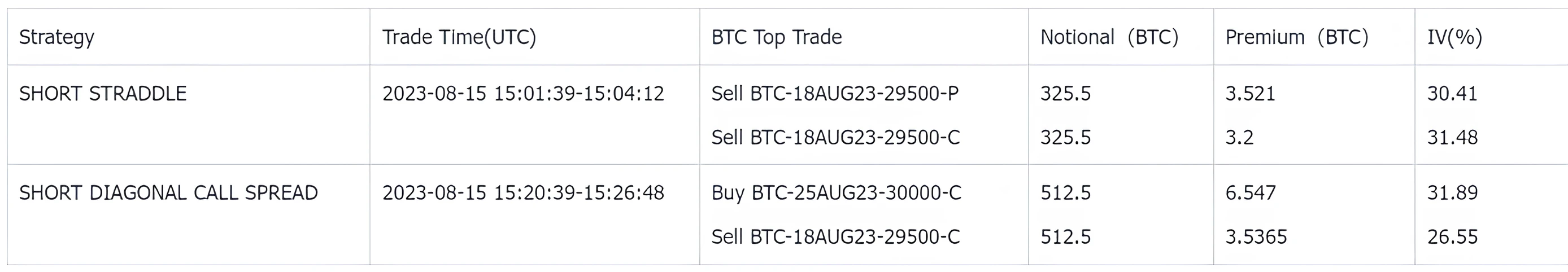Click the 30.41 IV value
Viewport: 1568px width, 272px height.
pyautogui.click(x=1452, y=94)
